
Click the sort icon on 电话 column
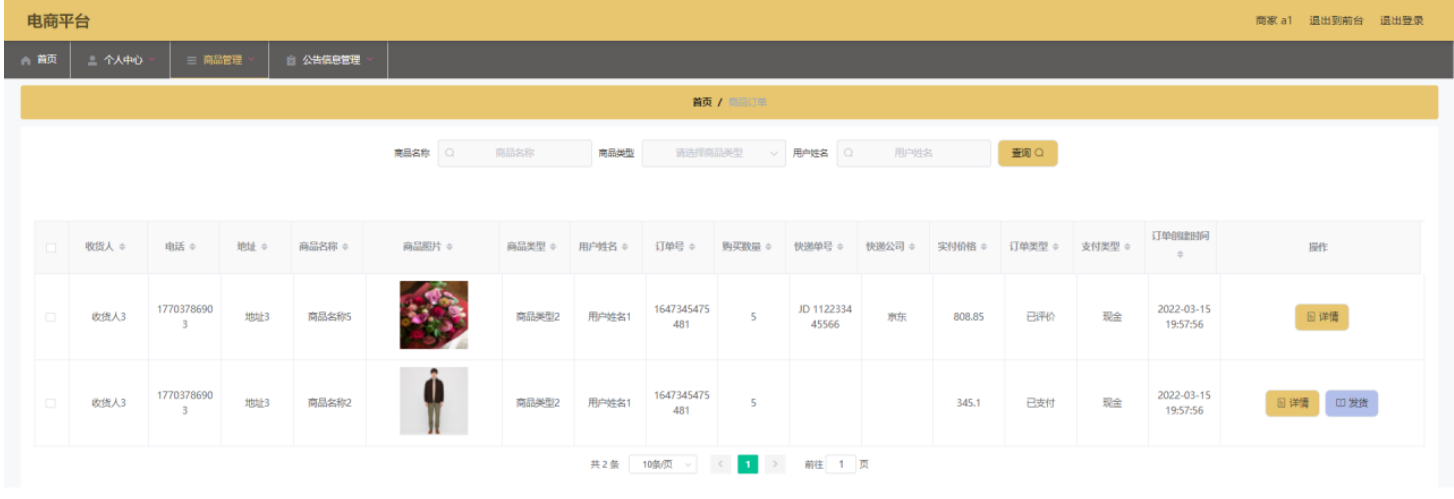tap(193, 247)
